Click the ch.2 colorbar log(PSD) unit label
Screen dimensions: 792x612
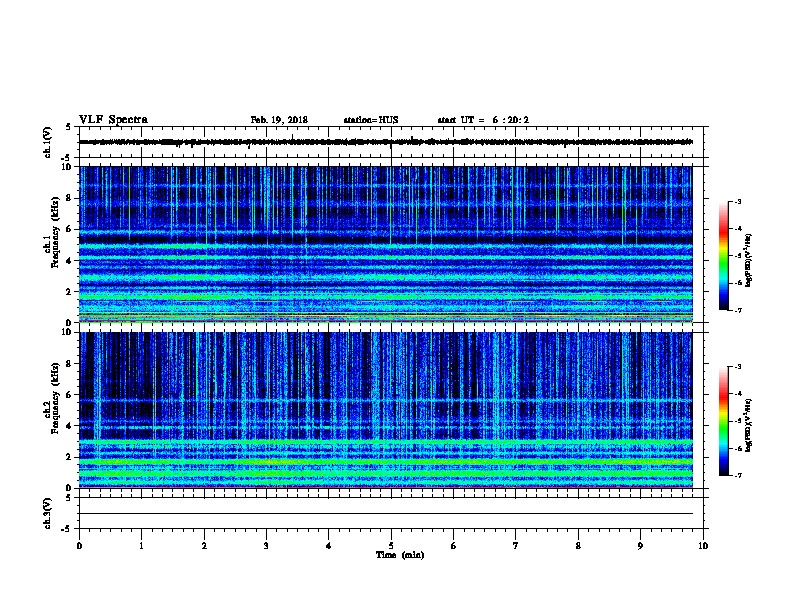[749, 426]
